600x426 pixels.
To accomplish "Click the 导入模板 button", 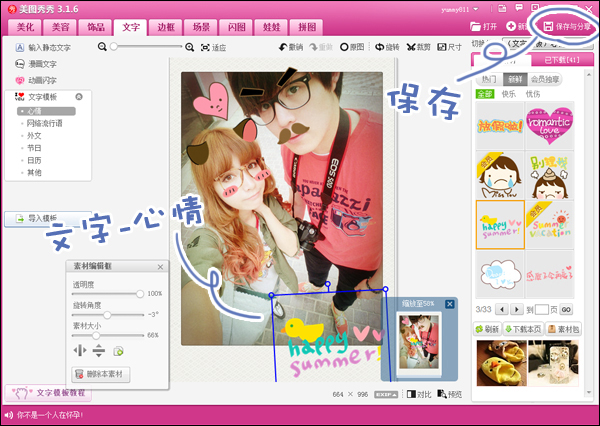I will click(x=48, y=218).
